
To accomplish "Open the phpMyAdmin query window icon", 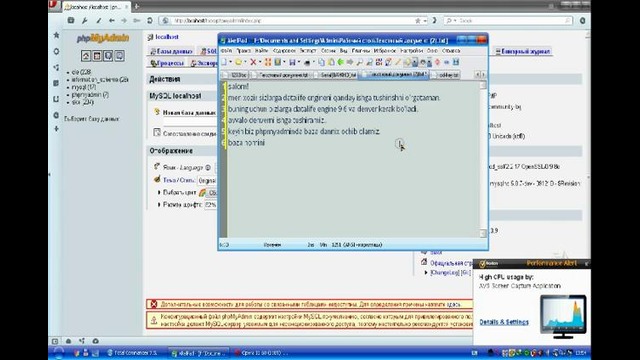I will (108, 56).
